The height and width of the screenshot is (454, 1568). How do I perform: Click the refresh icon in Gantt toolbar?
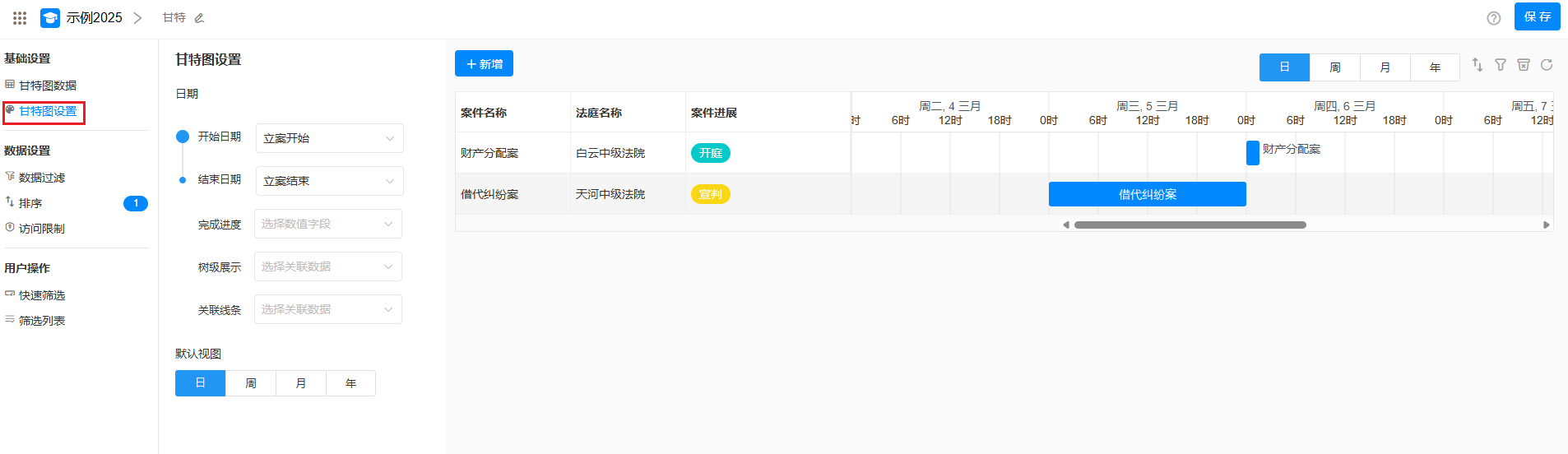pyautogui.click(x=1547, y=65)
